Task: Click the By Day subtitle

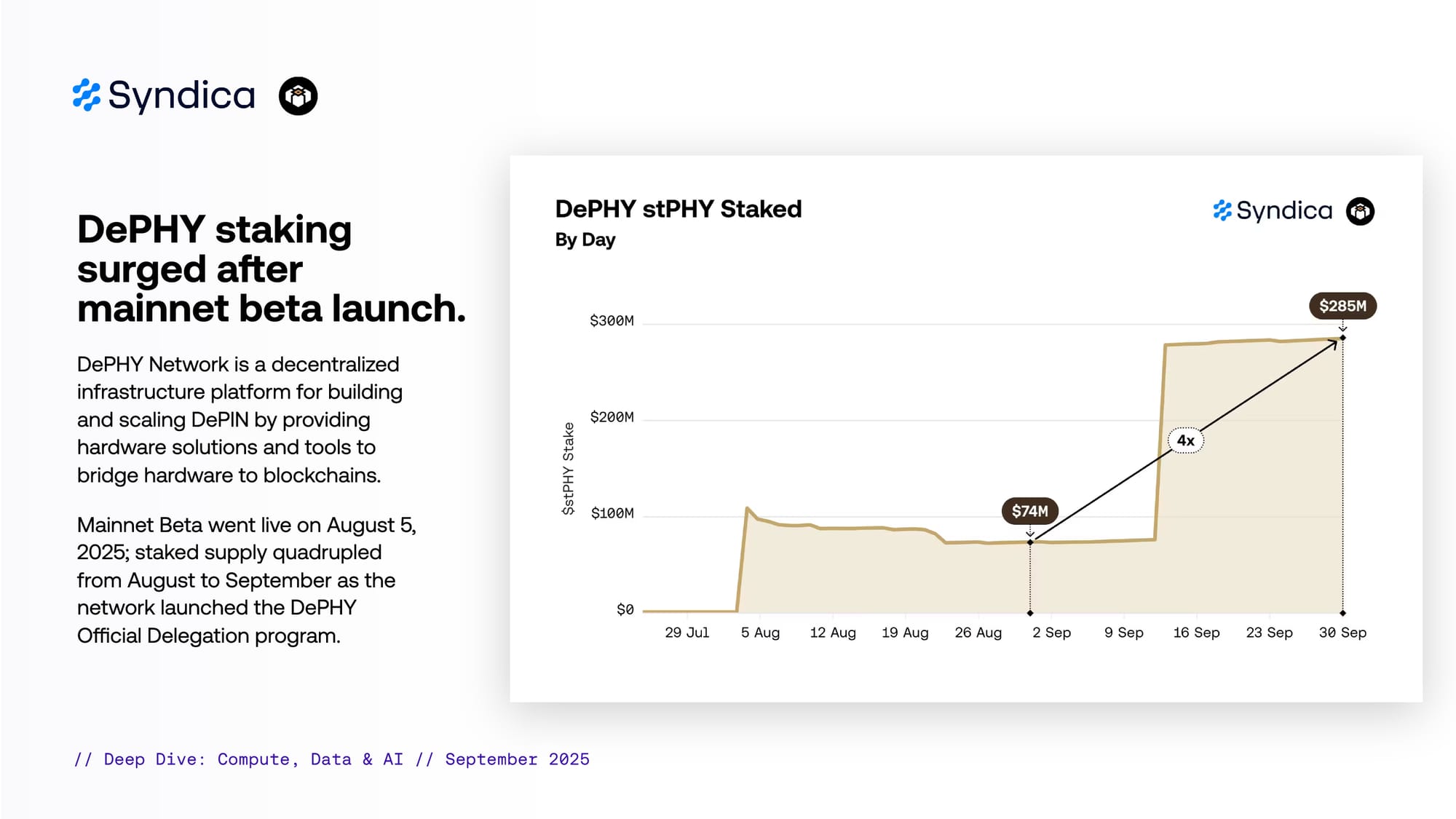Action: pyautogui.click(x=585, y=240)
